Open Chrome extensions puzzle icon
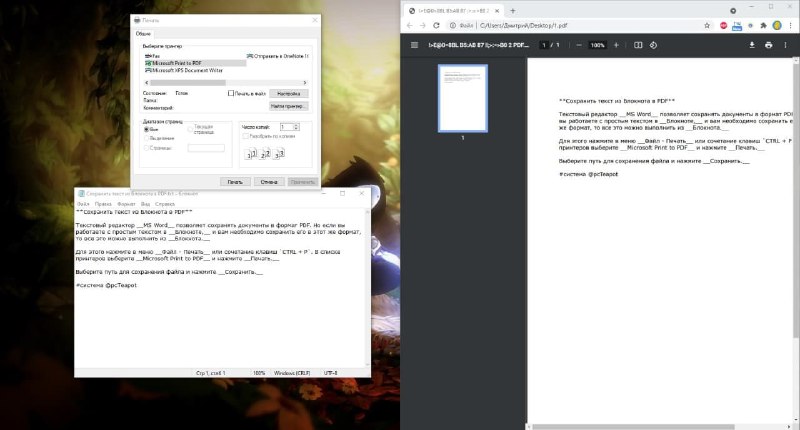The width and height of the screenshot is (800, 430). [x=763, y=25]
